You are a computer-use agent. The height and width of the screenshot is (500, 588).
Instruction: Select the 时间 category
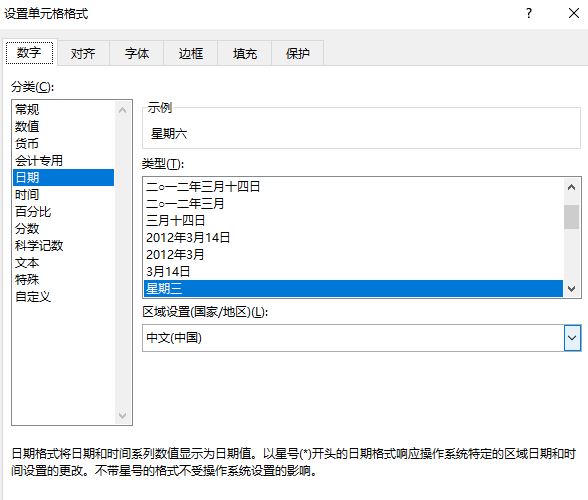(63, 194)
